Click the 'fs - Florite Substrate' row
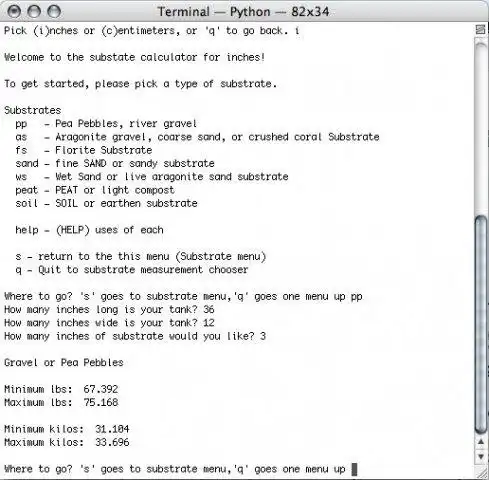Viewport: 489px width, 480px height. pos(84,150)
